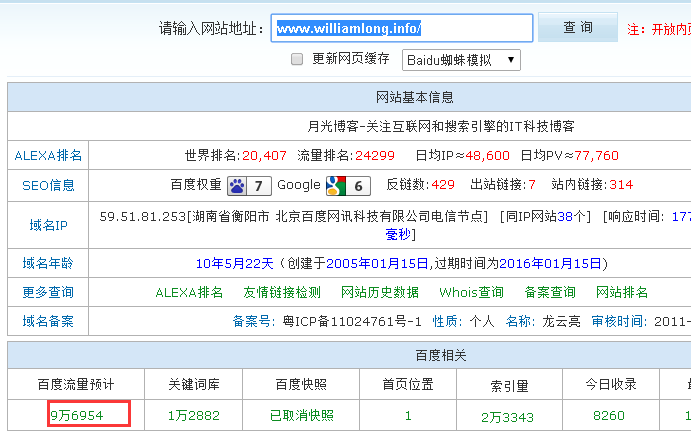Click the 索引量 column header
Viewport: 691px width, 436px height.
509,386
